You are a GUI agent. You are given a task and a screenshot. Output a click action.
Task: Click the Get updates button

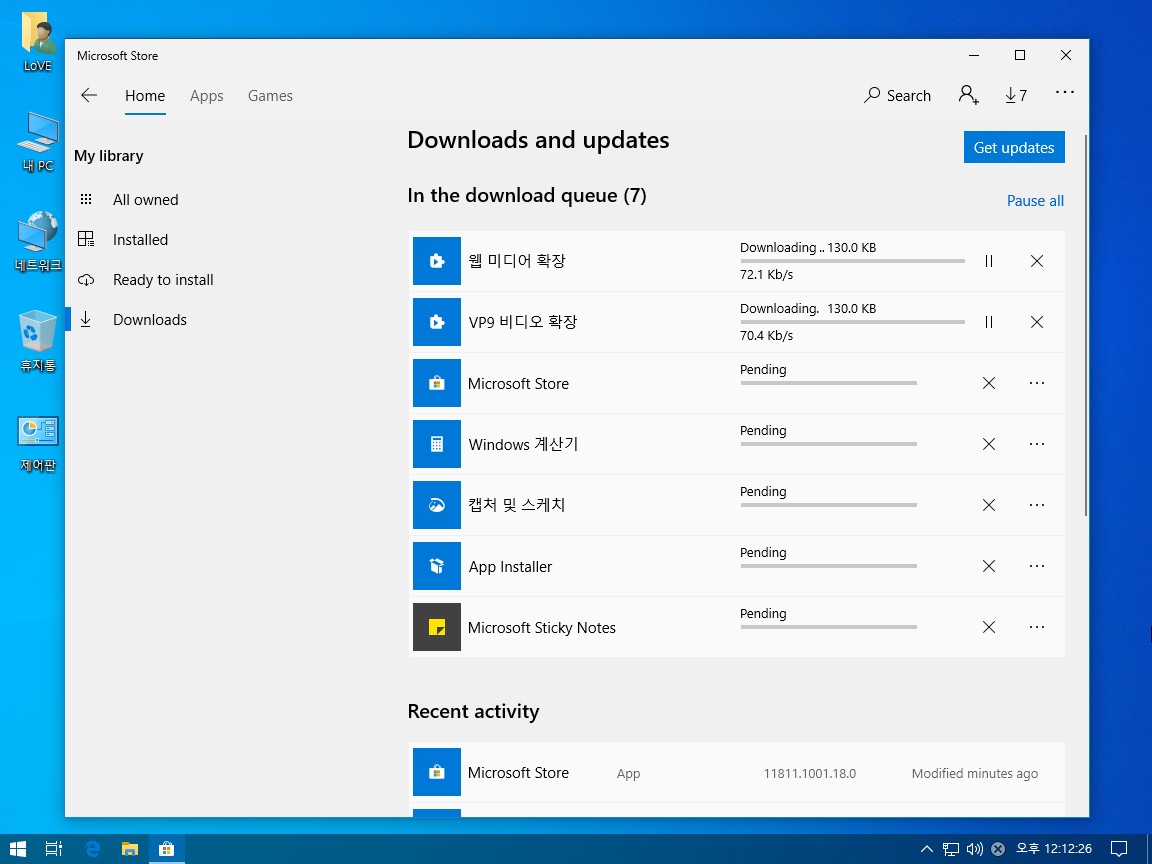coord(1014,148)
